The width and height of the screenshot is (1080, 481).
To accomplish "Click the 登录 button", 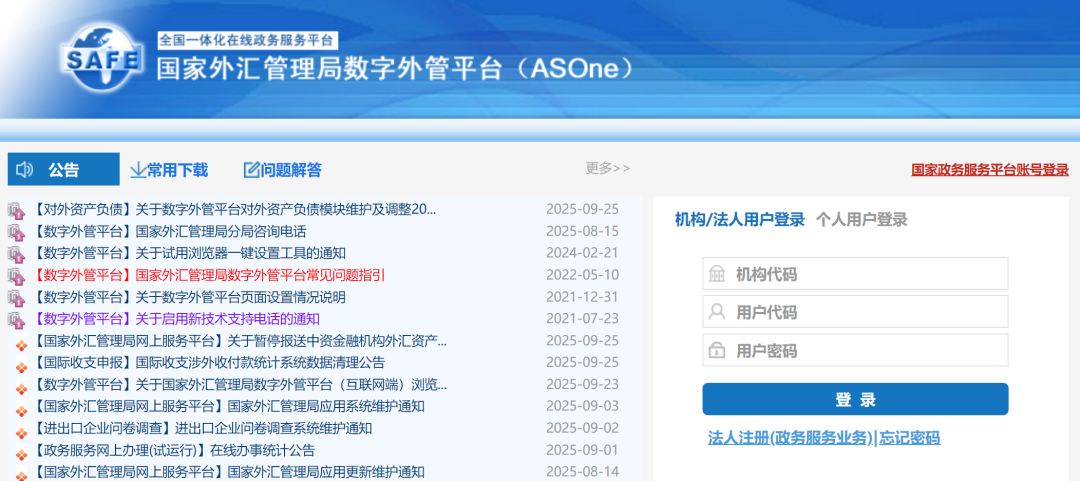I will pyautogui.click(x=855, y=399).
